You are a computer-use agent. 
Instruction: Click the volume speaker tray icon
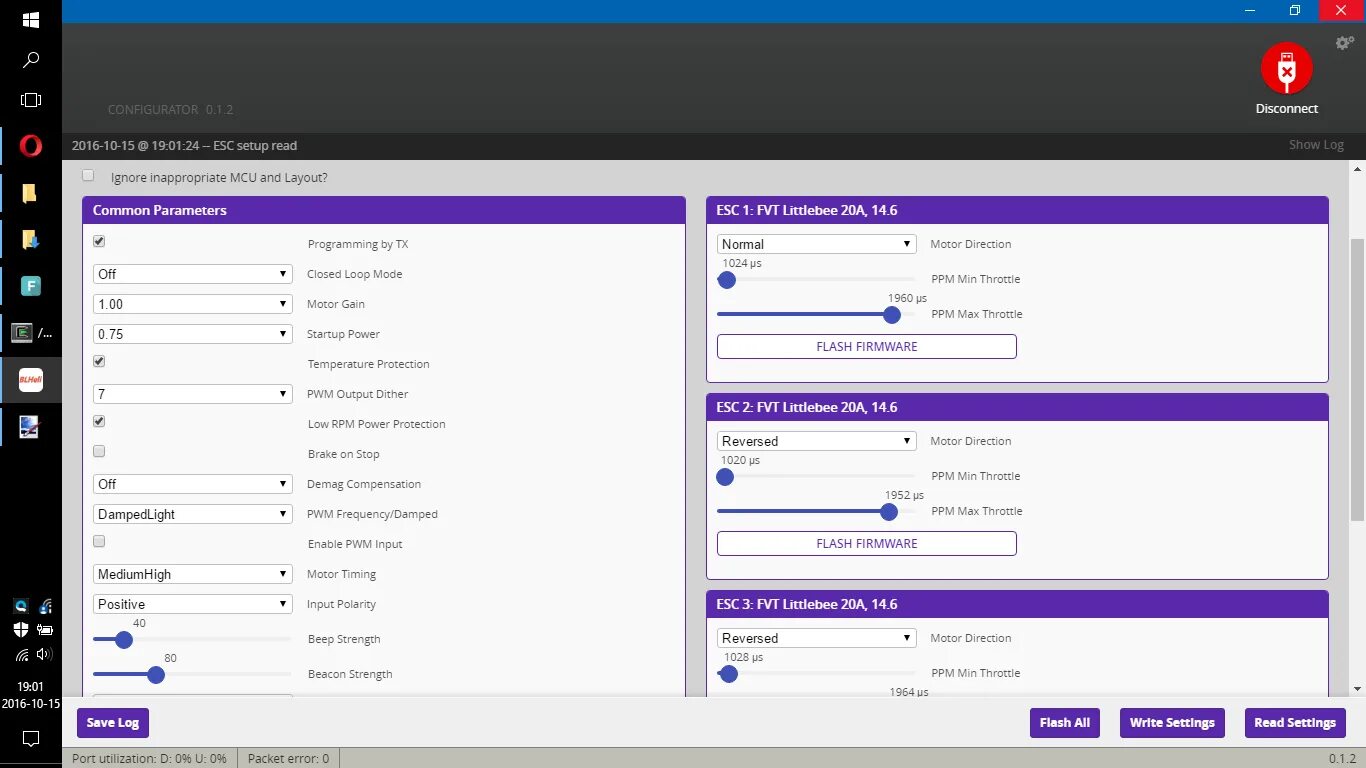coord(44,655)
